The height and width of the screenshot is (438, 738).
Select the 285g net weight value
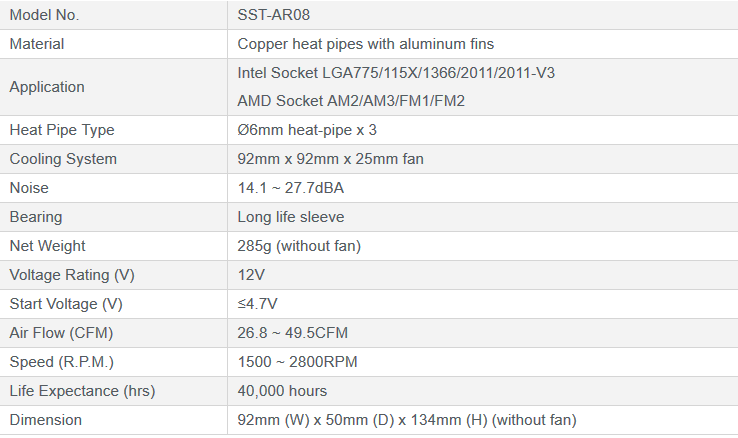[299, 246]
